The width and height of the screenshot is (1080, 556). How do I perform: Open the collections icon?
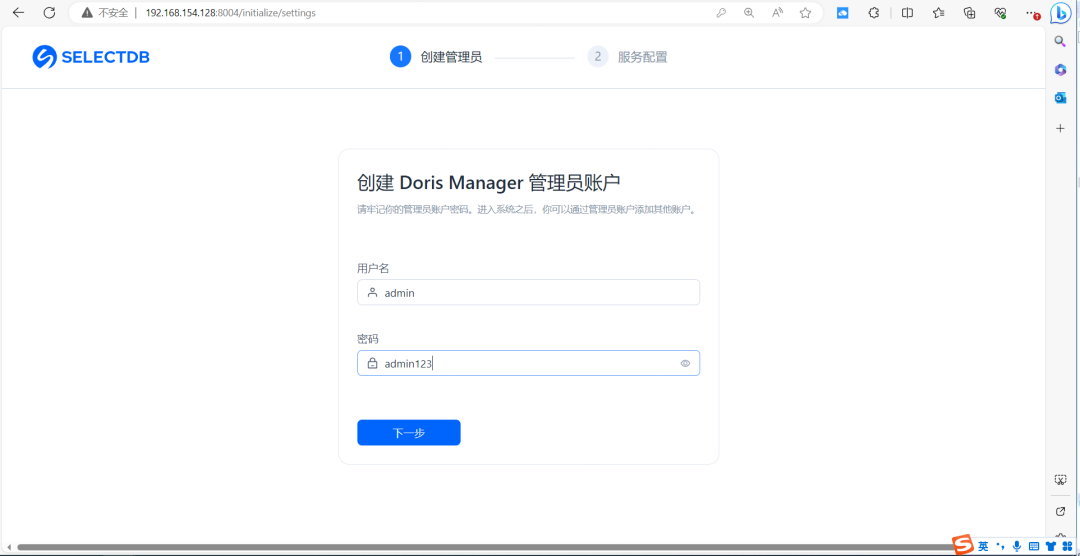point(970,12)
